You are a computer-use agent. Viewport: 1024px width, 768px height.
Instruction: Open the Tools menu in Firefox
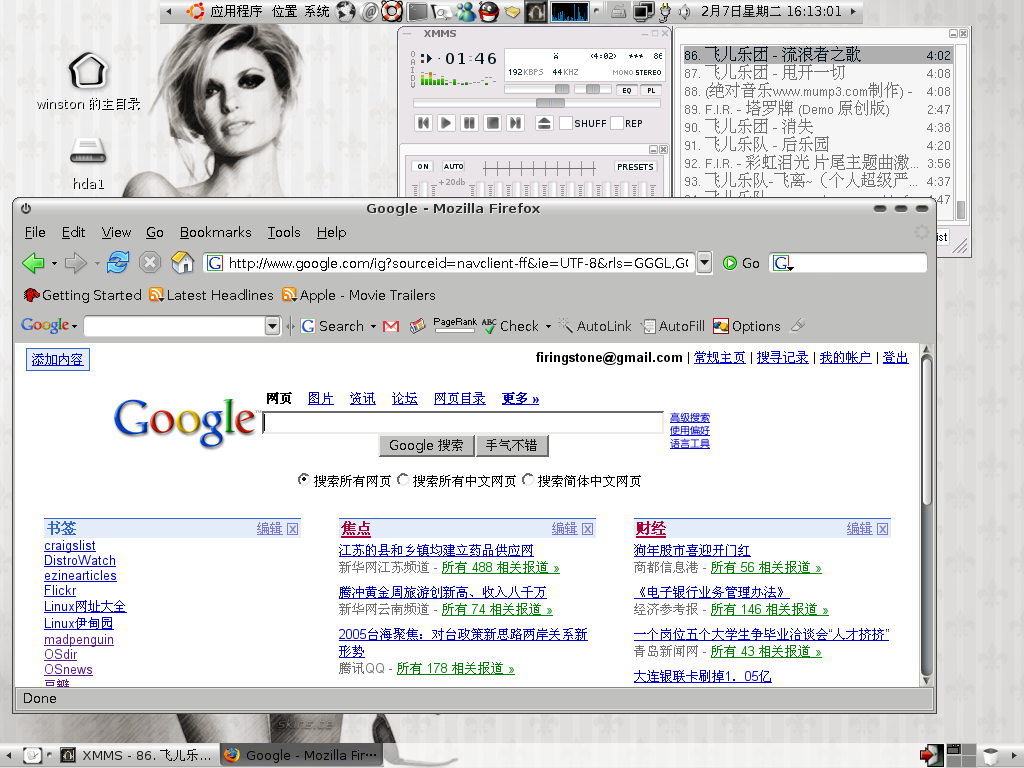pos(284,232)
